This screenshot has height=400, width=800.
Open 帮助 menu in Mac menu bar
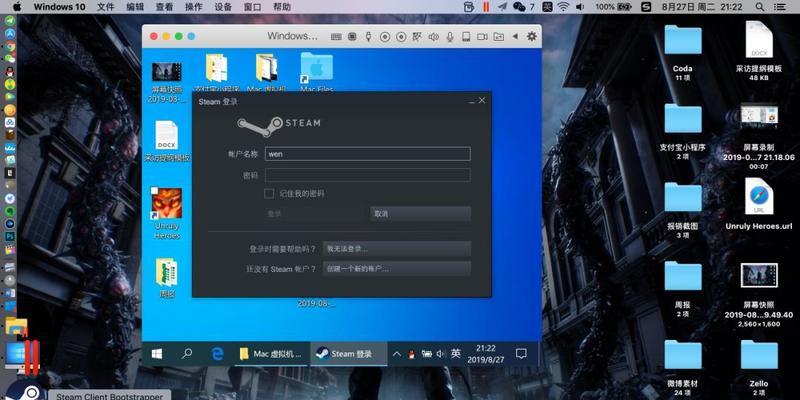(x=282, y=7)
